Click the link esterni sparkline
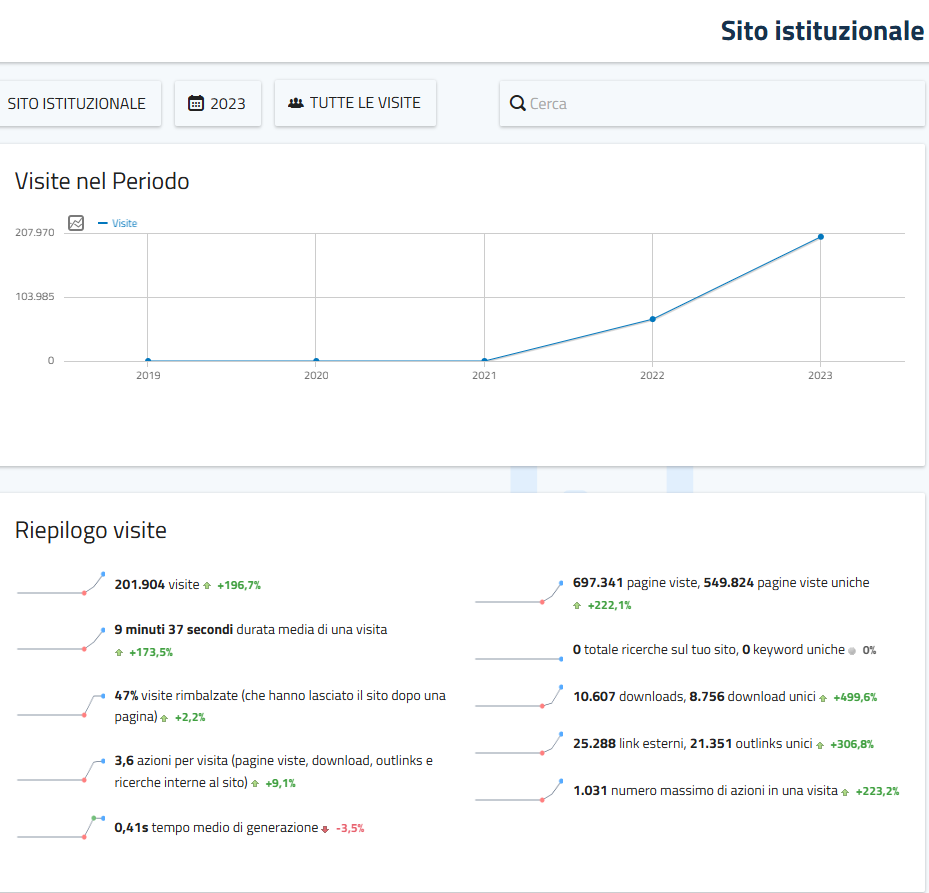Viewport: 929px width, 893px height. click(519, 745)
